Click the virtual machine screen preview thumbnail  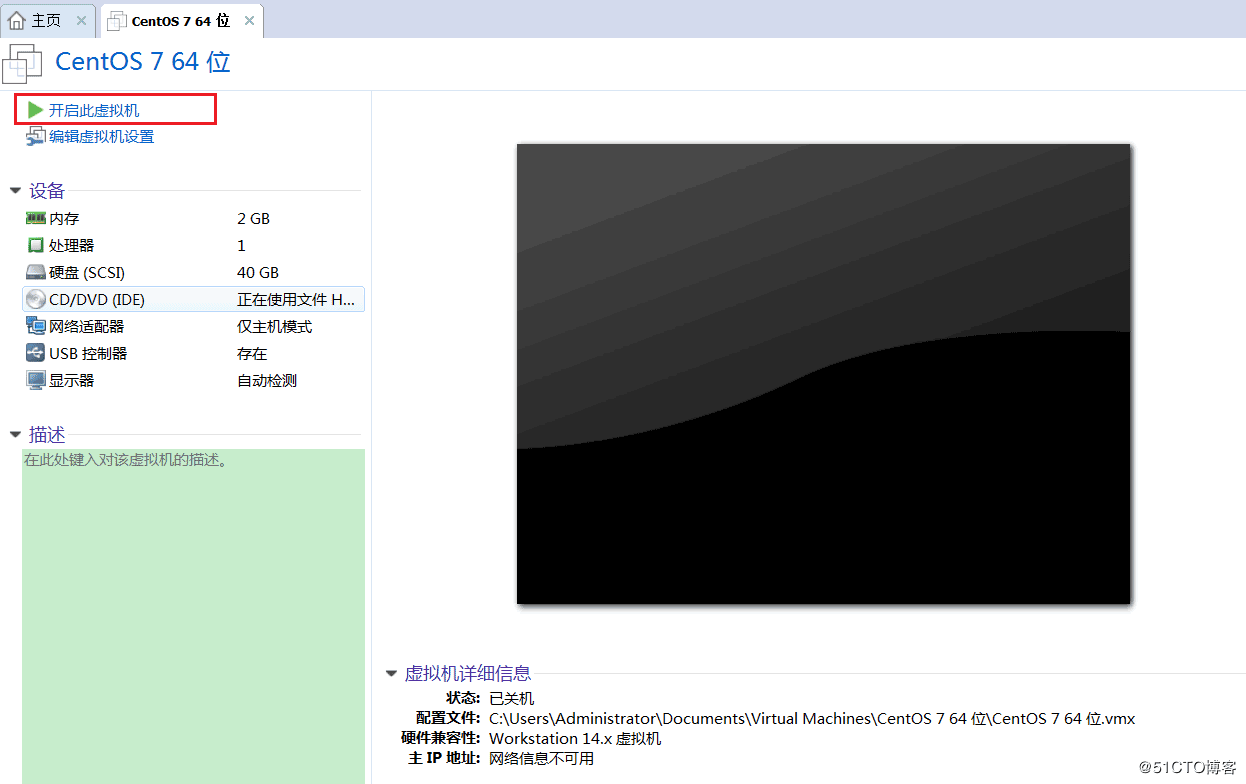(823, 373)
